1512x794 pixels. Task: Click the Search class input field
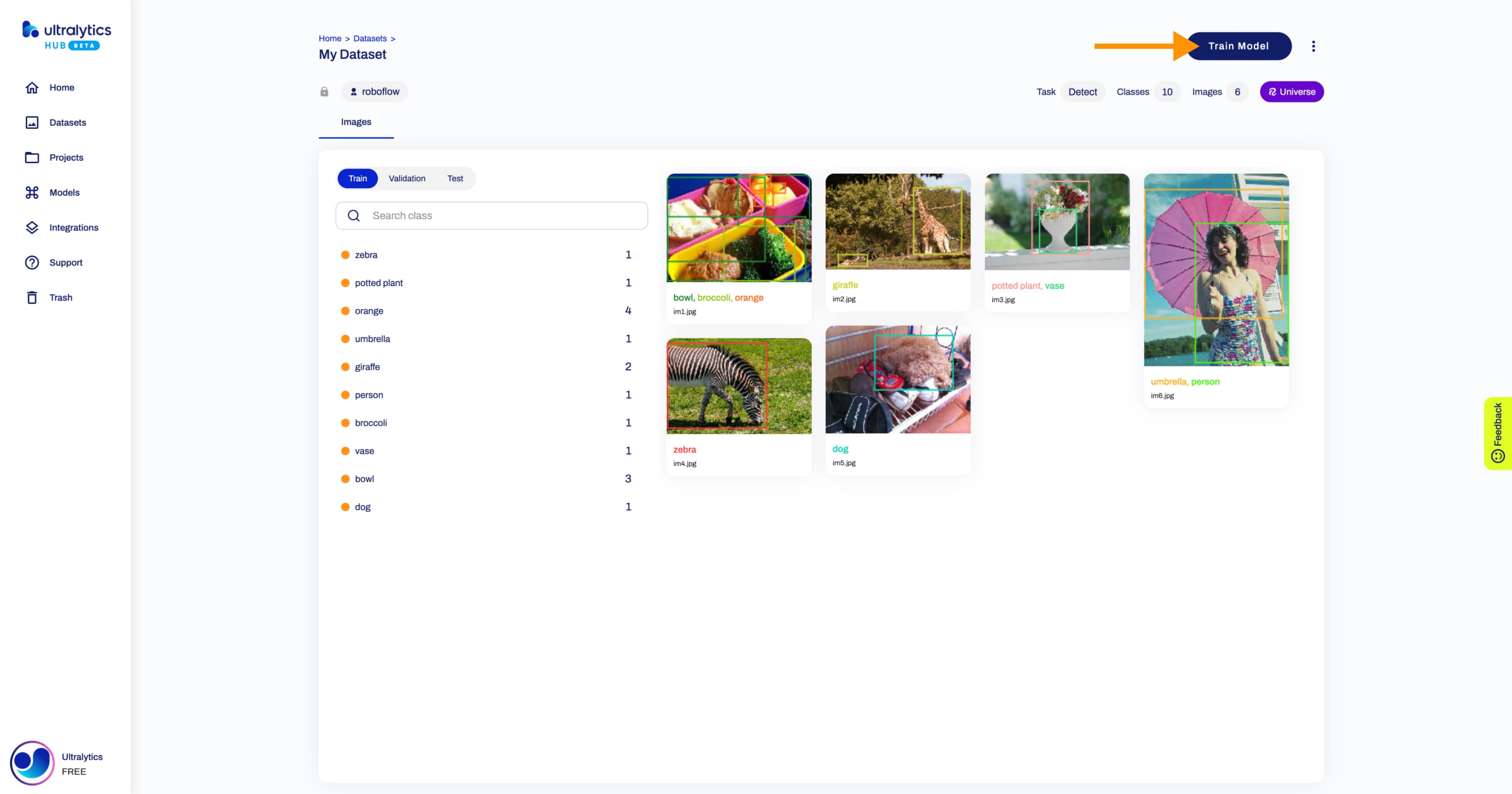(491, 215)
